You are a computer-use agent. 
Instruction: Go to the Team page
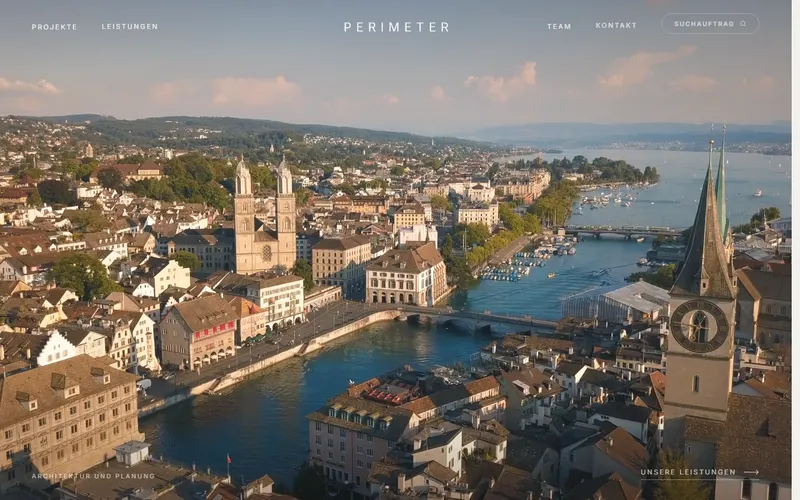pos(559,27)
